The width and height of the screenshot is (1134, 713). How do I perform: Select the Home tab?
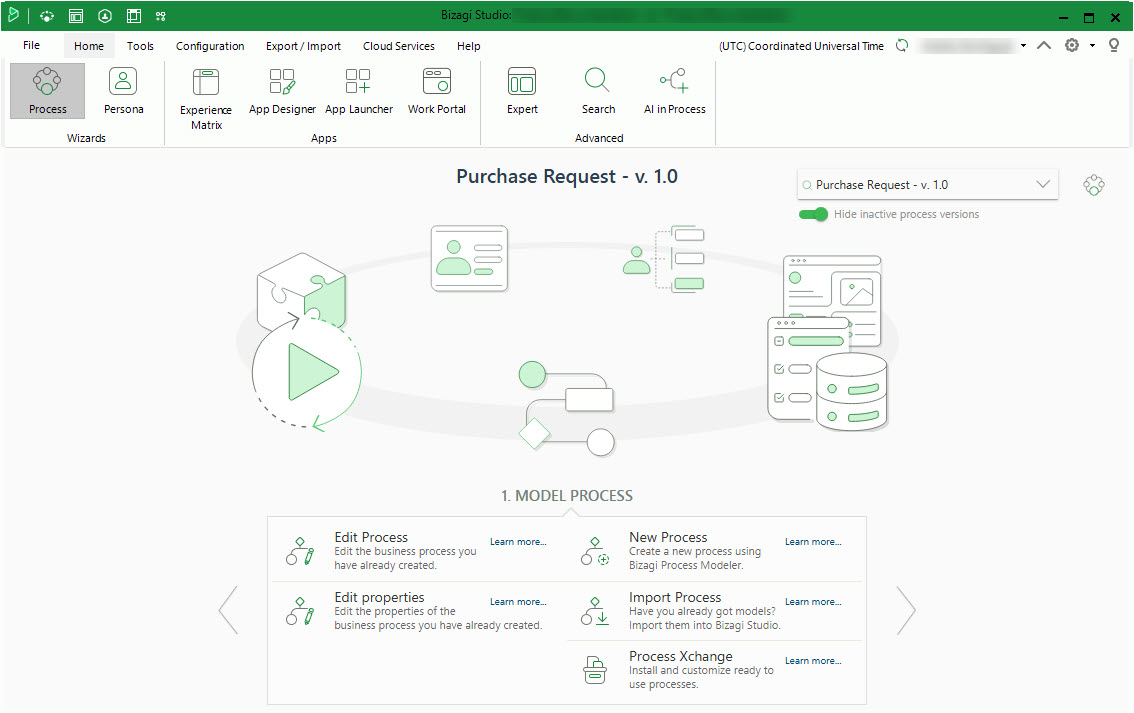point(89,46)
